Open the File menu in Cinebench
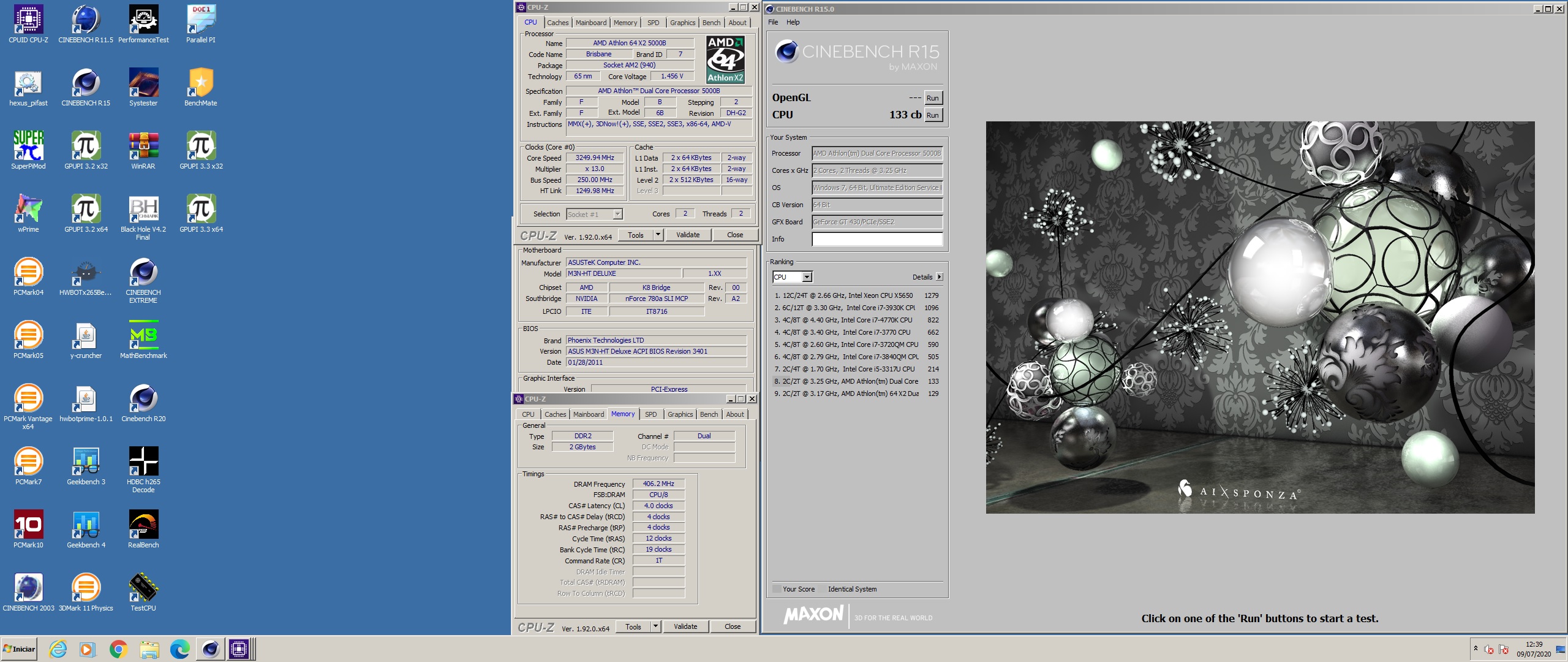Viewport: 1568px width, 662px height. pyautogui.click(x=773, y=22)
